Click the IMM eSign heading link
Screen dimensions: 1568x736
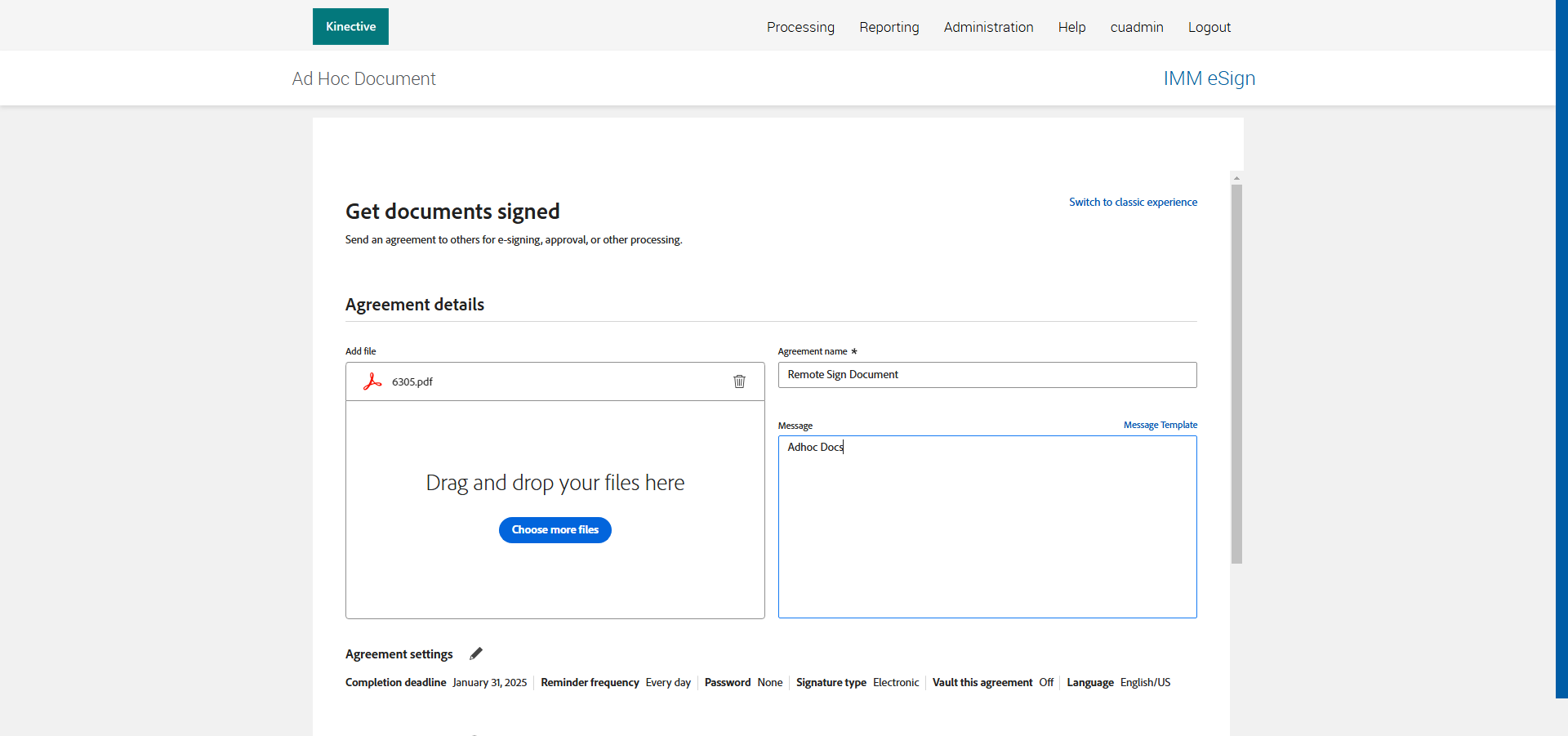click(x=1209, y=78)
